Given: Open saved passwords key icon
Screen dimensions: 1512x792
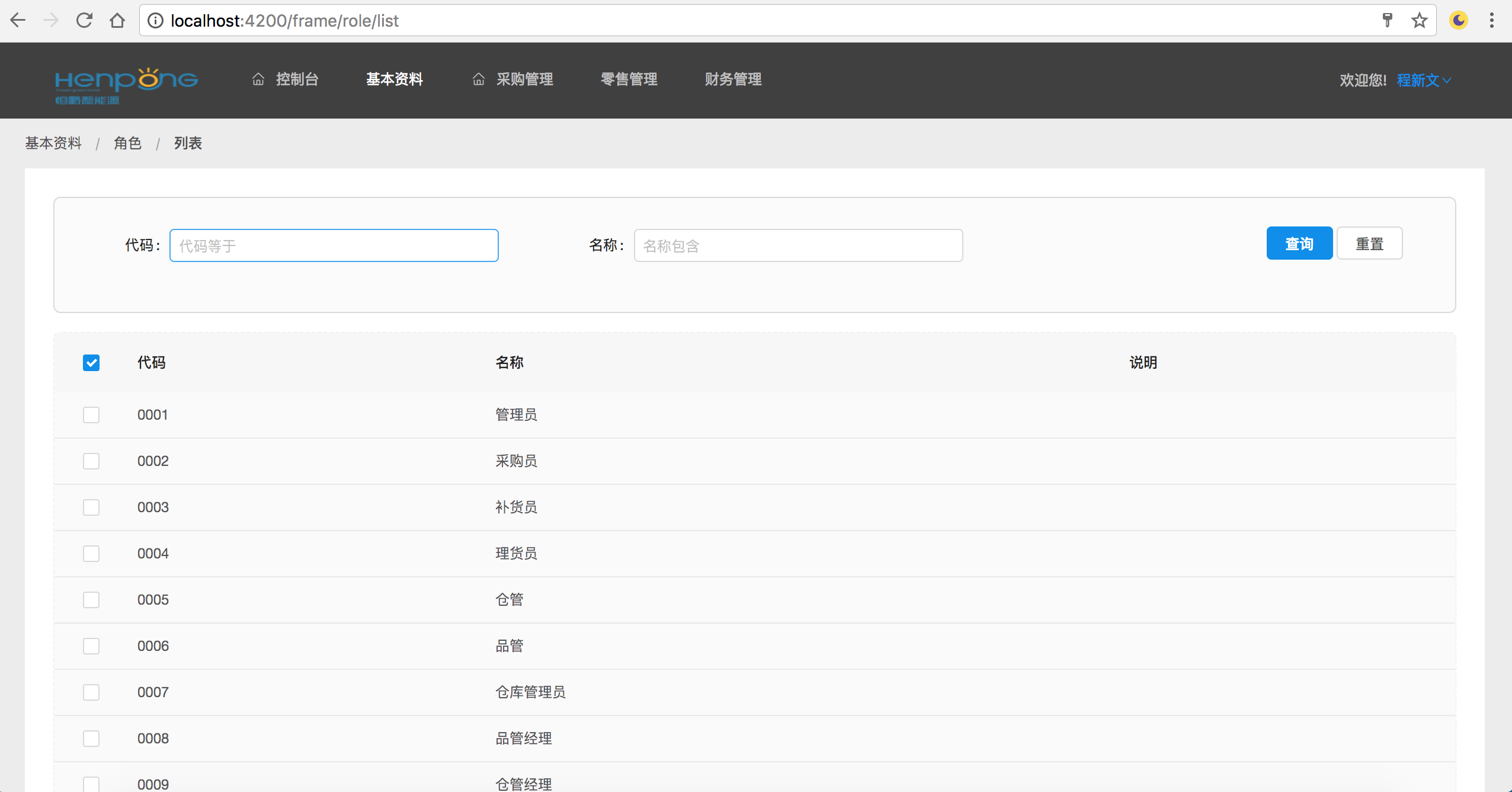Looking at the screenshot, I should pyautogui.click(x=1387, y=21).
